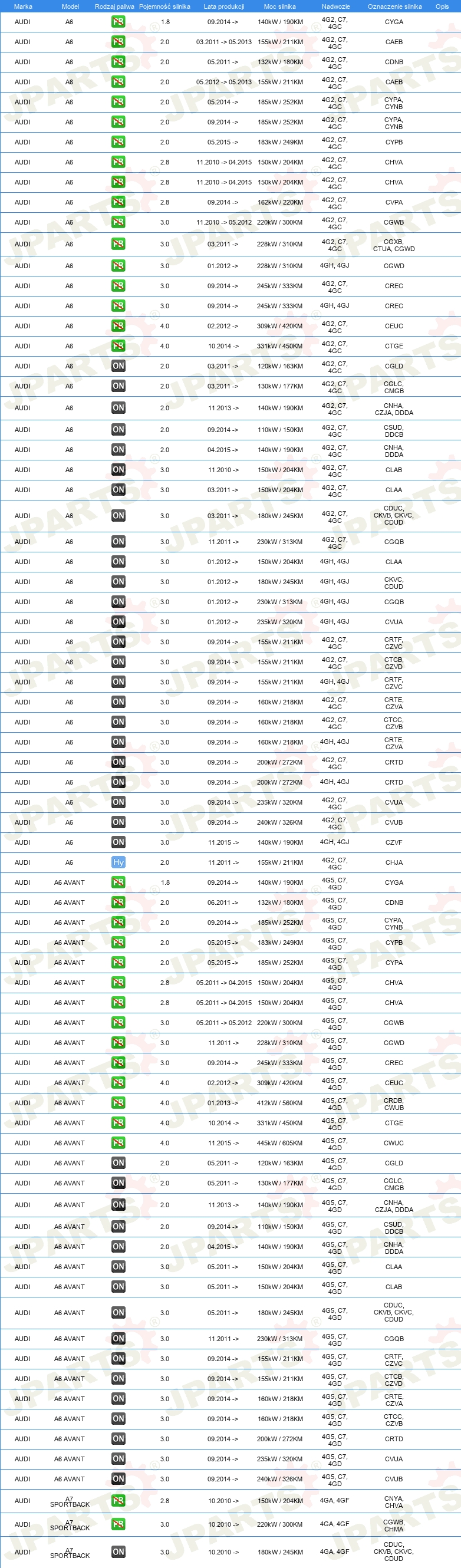Click the Nadwozie column header

click(335, 6)
